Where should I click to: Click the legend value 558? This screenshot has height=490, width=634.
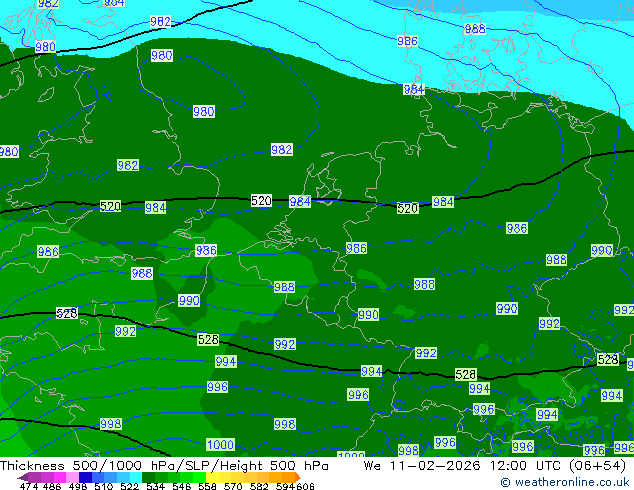coord(207,487)
